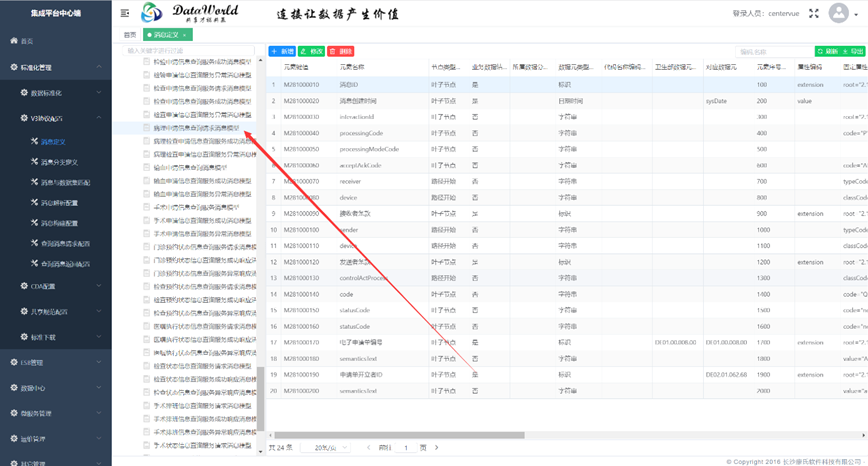Click the tool icon beside 消息与数据集匹配
Viewport: 868px width, 466px height.
[x=34, y=182]
